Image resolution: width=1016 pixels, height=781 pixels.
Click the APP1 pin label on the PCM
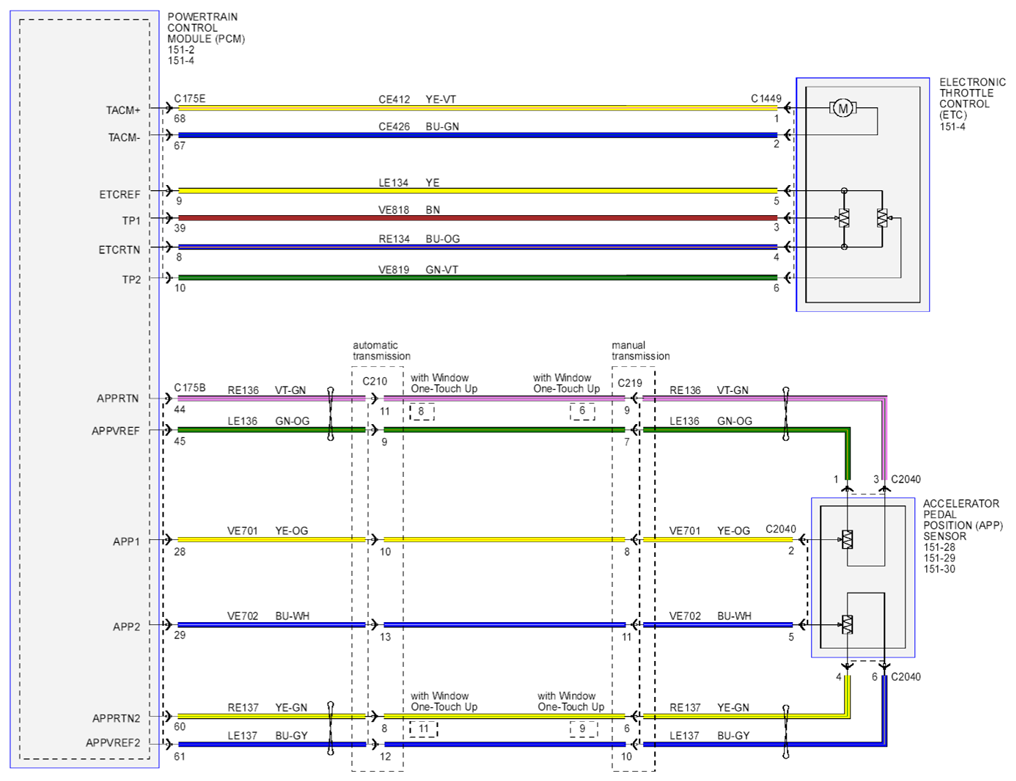click(126, 541)
